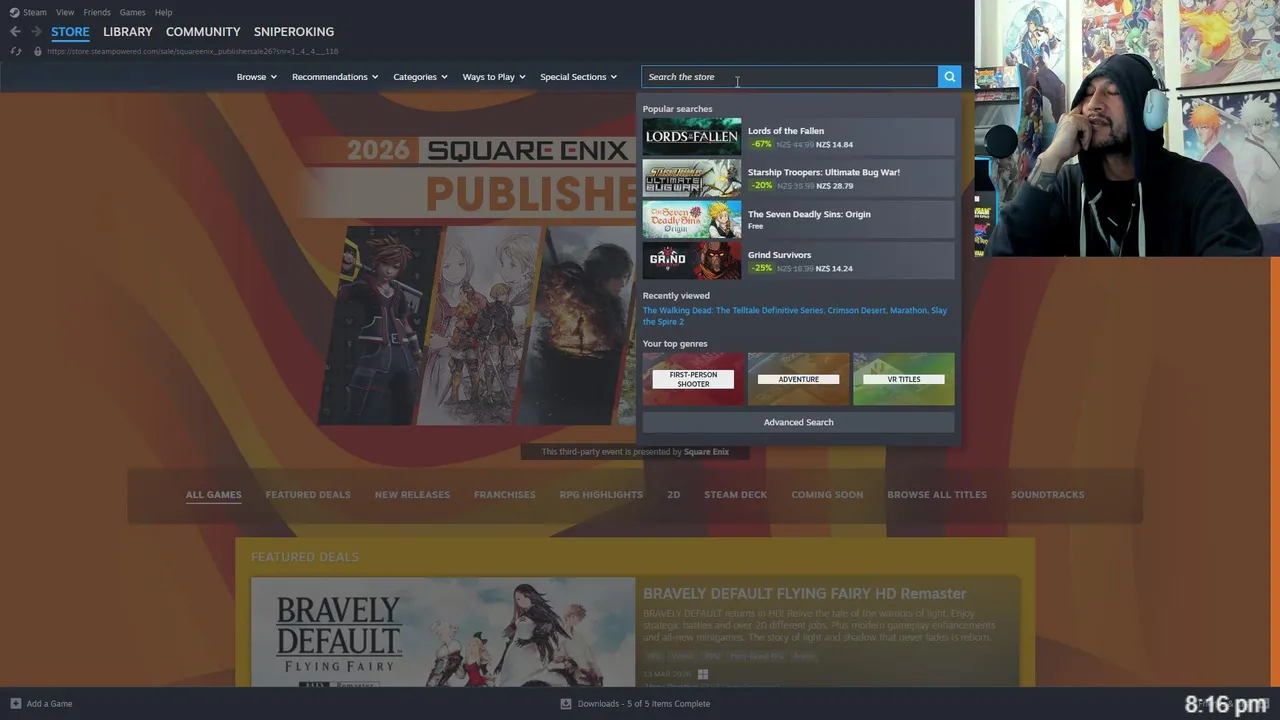Viewport: 1280px width, 720px height.
Task: Switch to the STORE tab
Action: 70,32
